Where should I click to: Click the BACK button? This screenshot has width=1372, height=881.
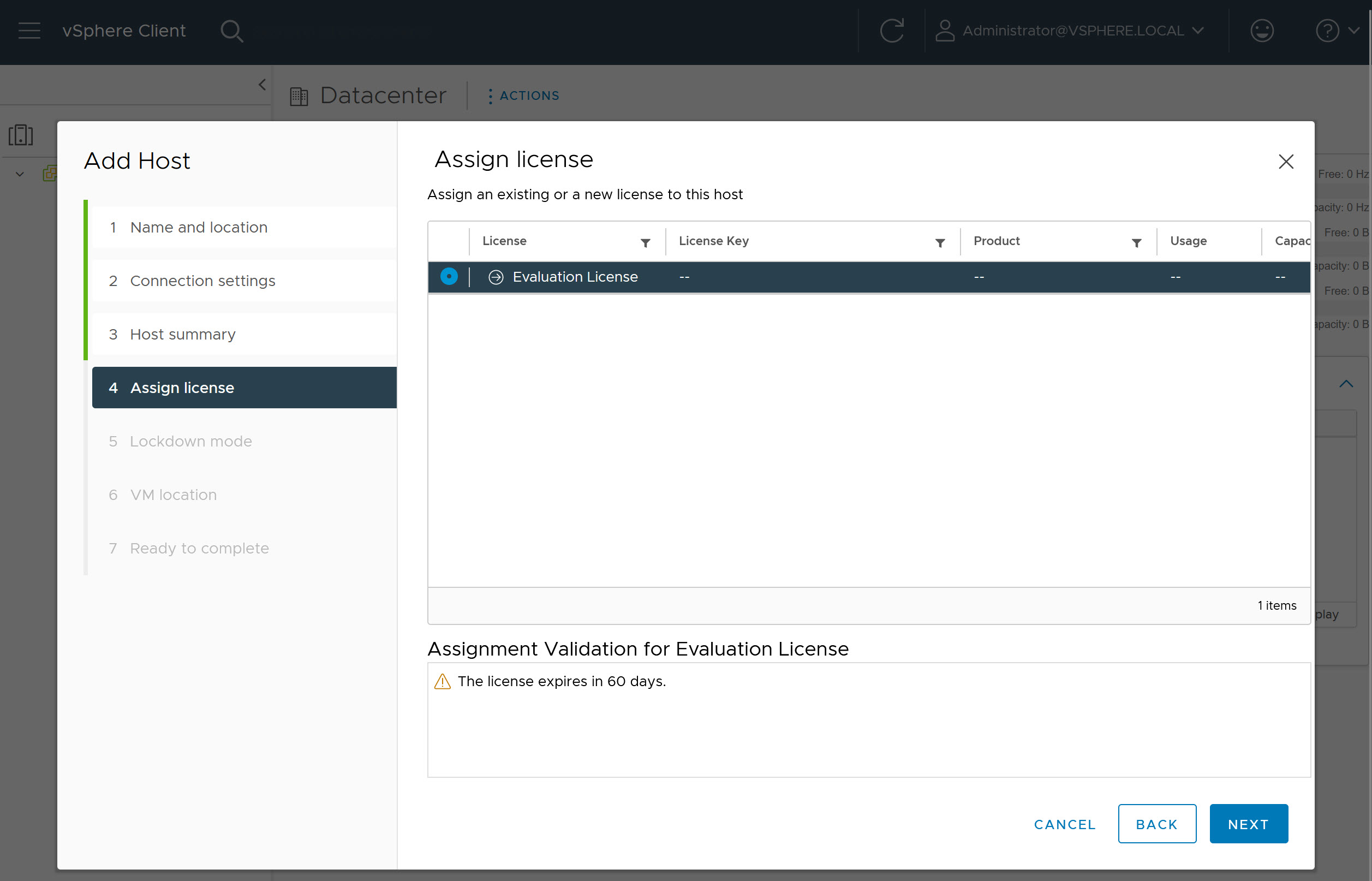tap(1156, 824)
